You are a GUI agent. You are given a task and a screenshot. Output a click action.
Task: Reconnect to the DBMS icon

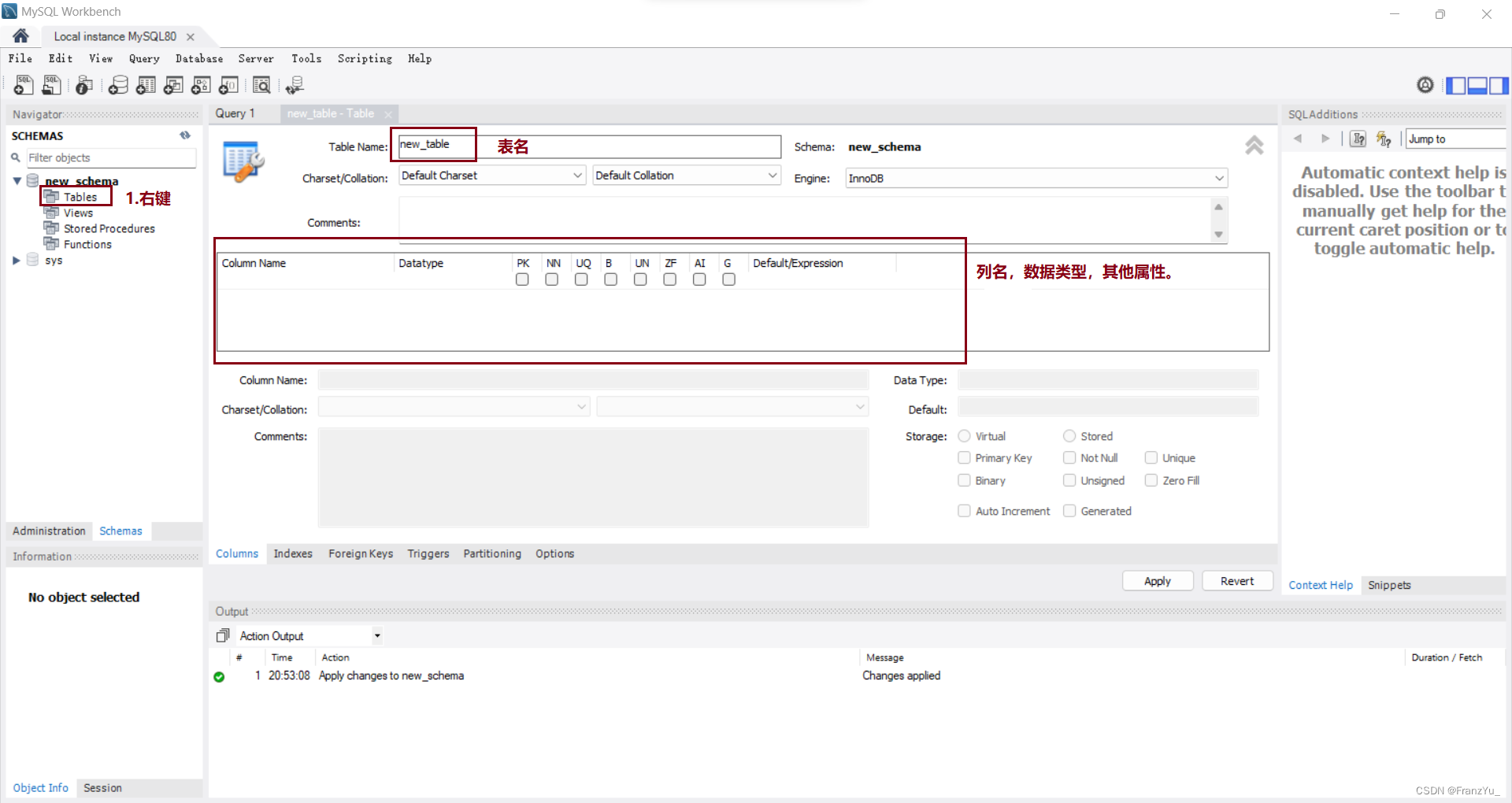pos(295,85)
